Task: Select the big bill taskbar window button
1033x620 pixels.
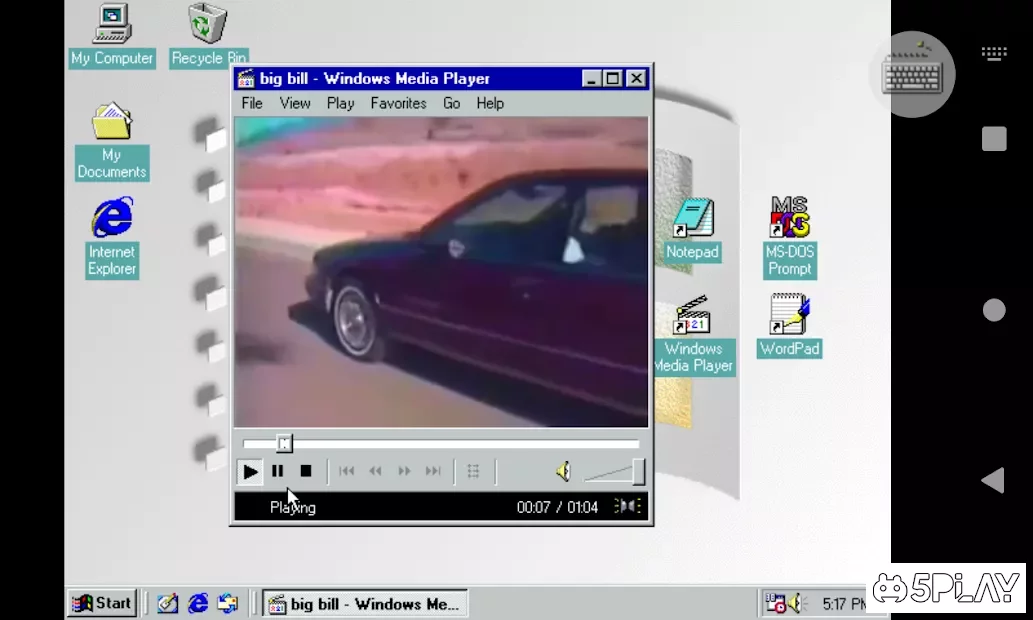Action: (365, 603)
